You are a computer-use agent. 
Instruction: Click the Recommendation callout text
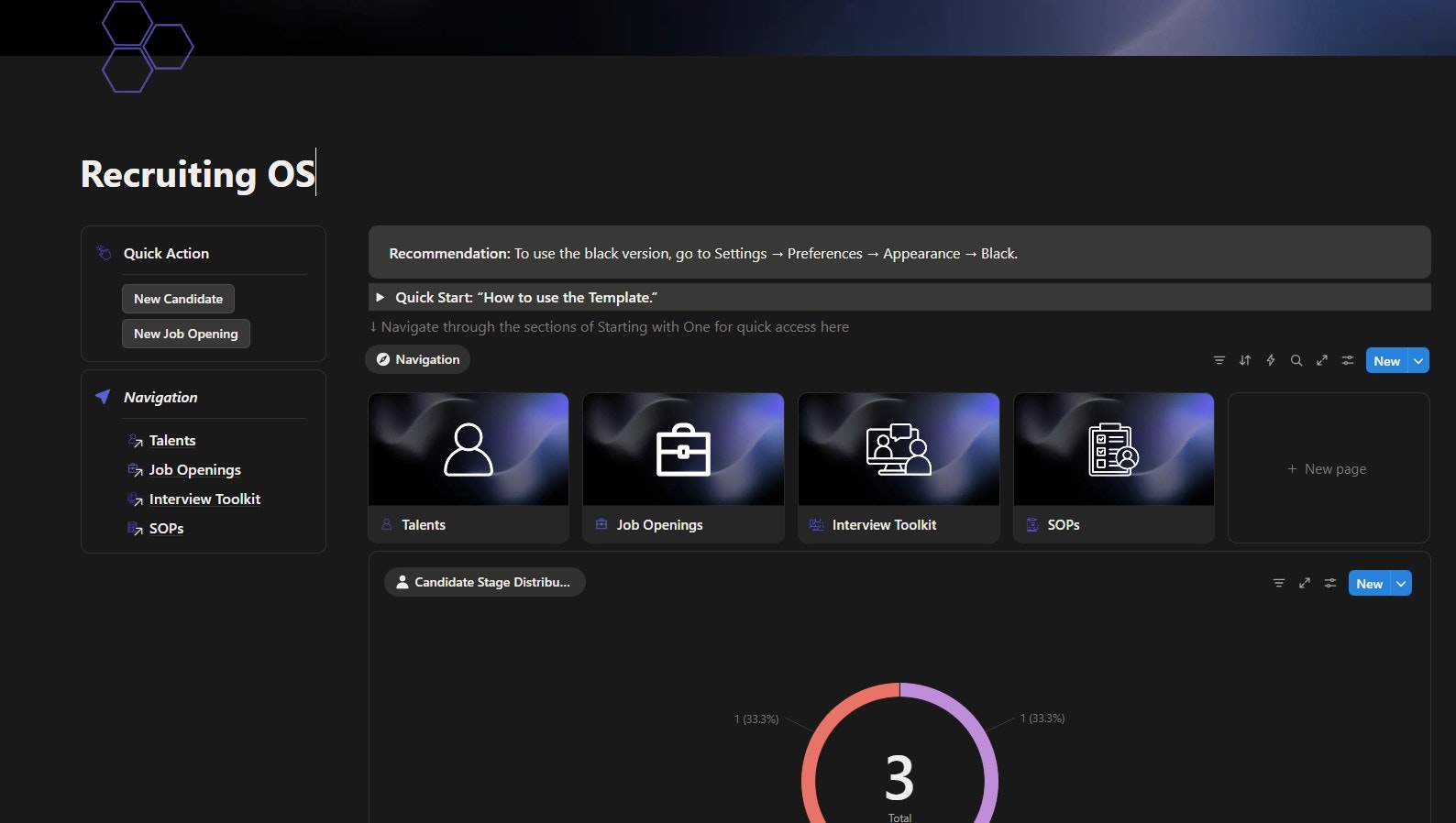703,253
